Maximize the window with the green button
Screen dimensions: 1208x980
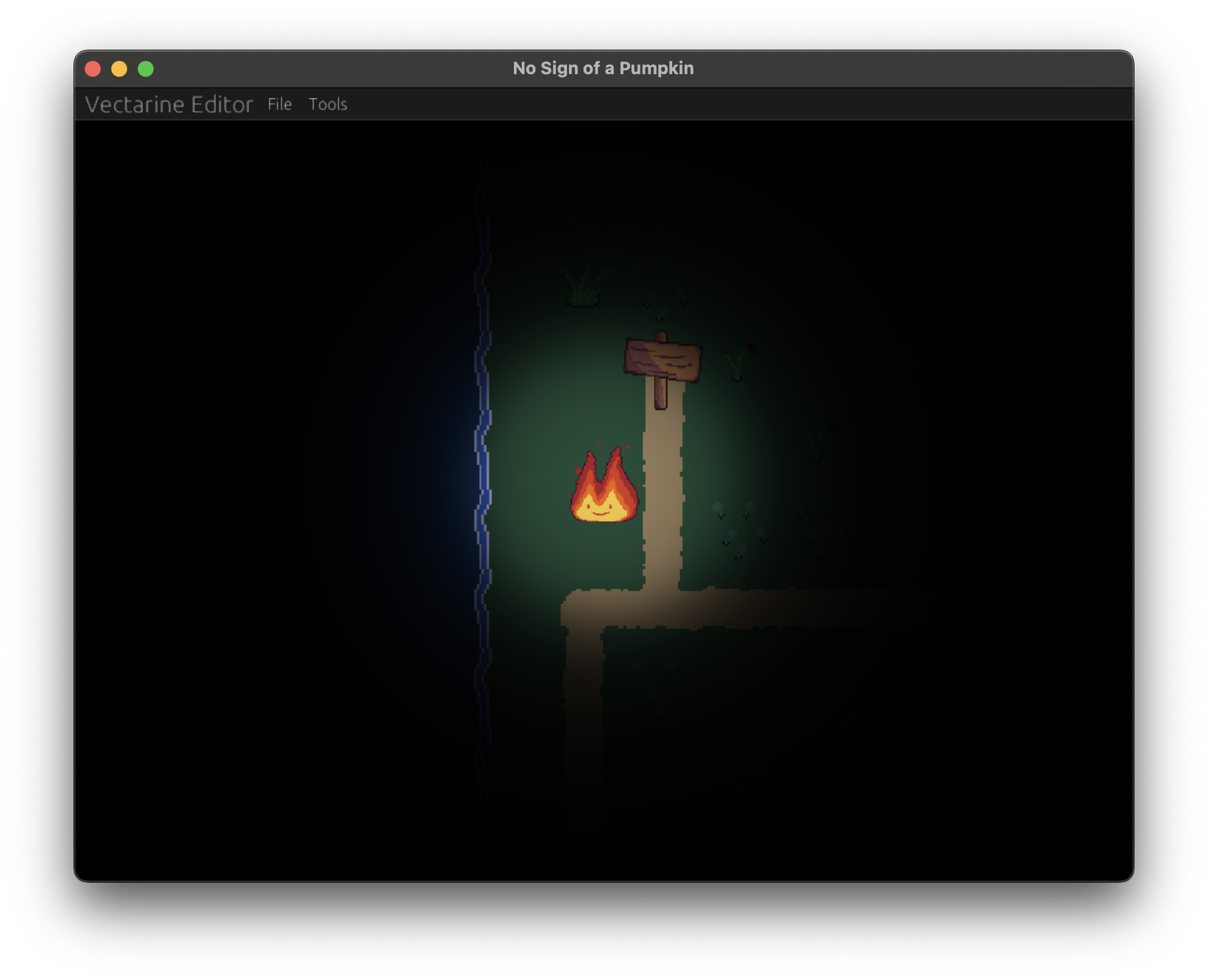[x=146, y=69]
